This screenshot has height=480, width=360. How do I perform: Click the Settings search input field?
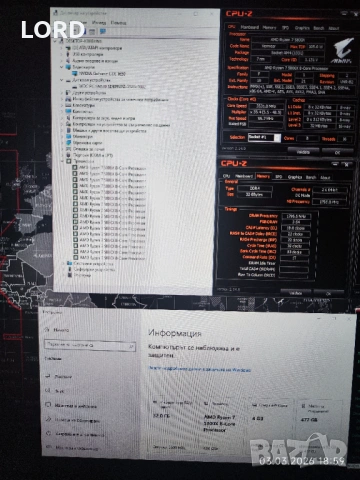pyautogui.click(x=90, y=345)
